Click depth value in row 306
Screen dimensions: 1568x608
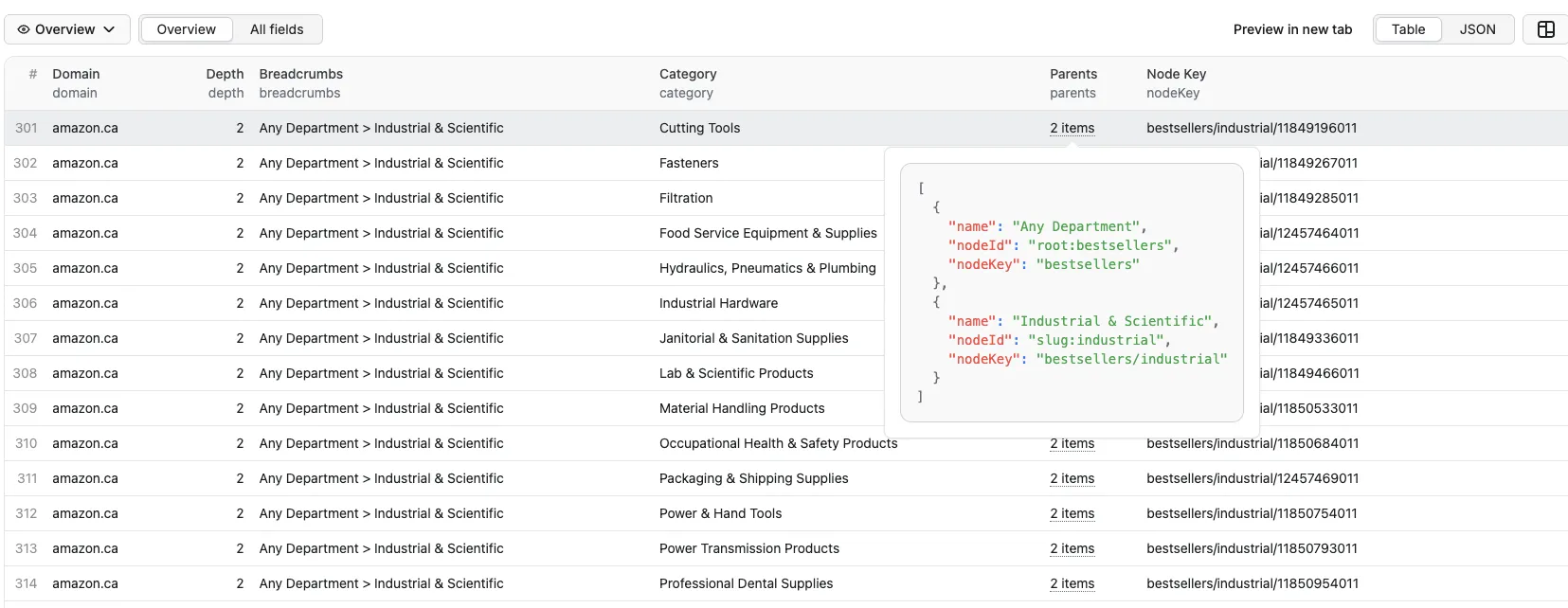pos(240,303)
